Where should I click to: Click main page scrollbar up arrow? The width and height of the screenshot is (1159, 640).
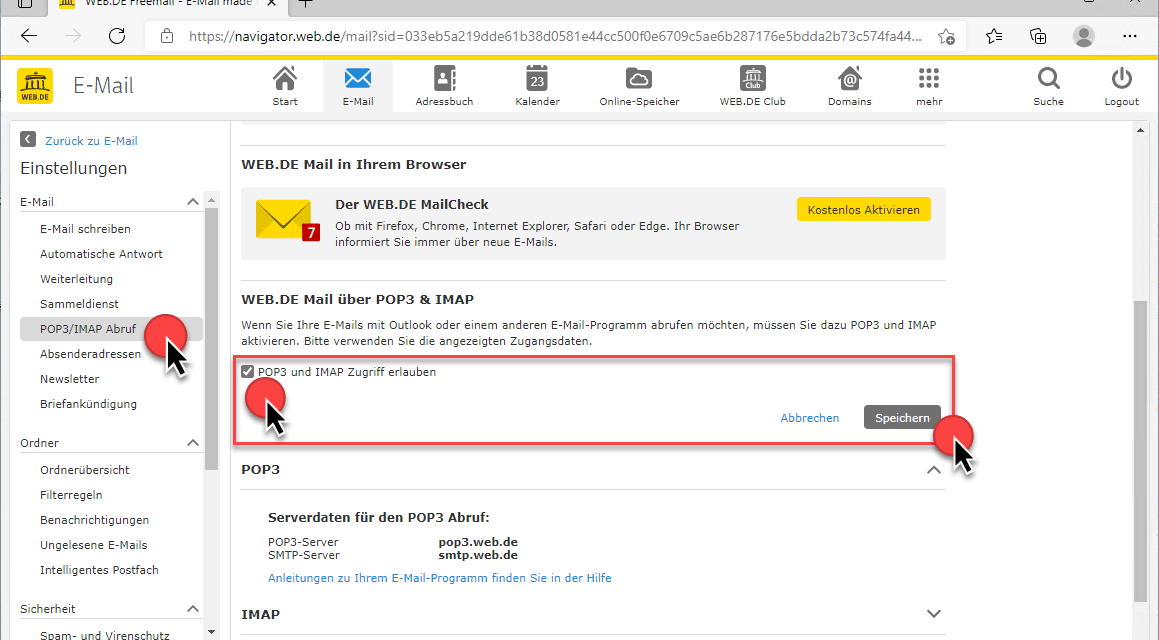point(1140,129)
